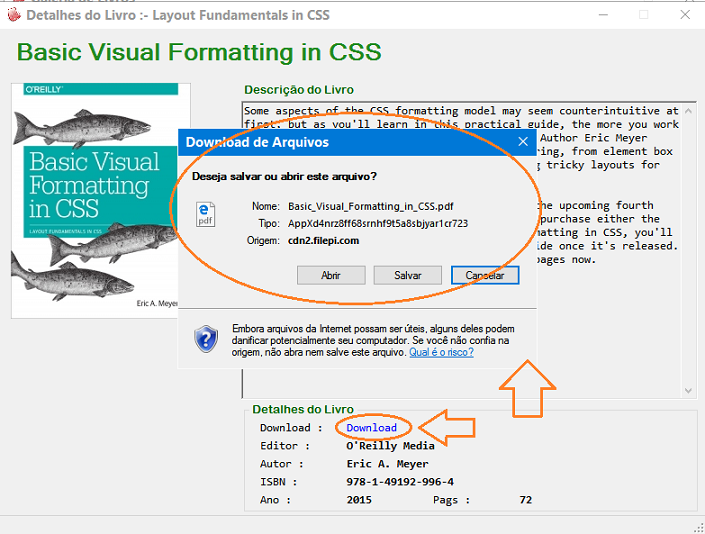Click the security shield question icon

[x=206, y=339]
